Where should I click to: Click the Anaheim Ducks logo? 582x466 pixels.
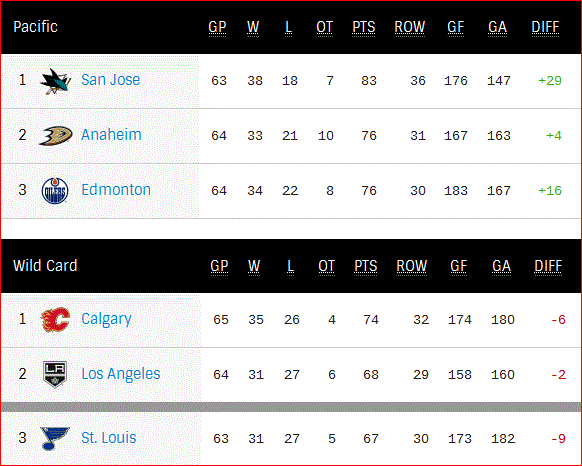[x=56, y=136]
